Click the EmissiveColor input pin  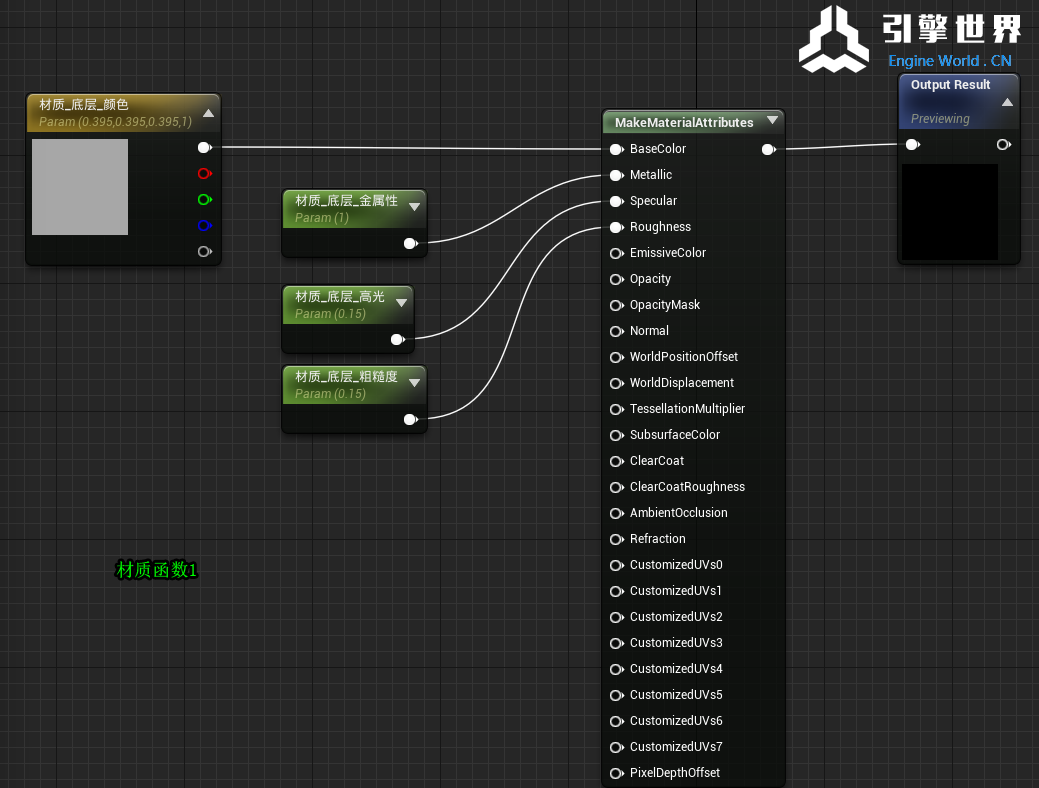[x=616, y=253]
